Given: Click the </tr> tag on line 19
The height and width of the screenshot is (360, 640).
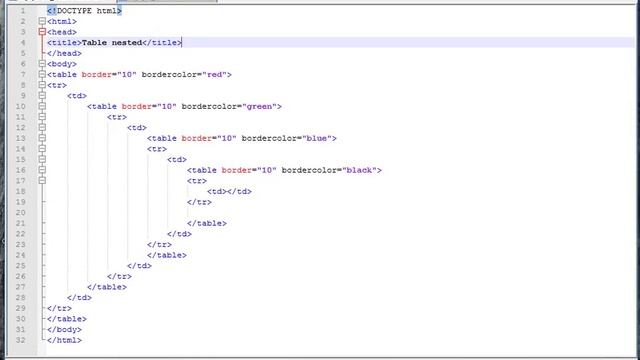Looking at the screenshot, I should pyautogui.click(x=199, y=202).
